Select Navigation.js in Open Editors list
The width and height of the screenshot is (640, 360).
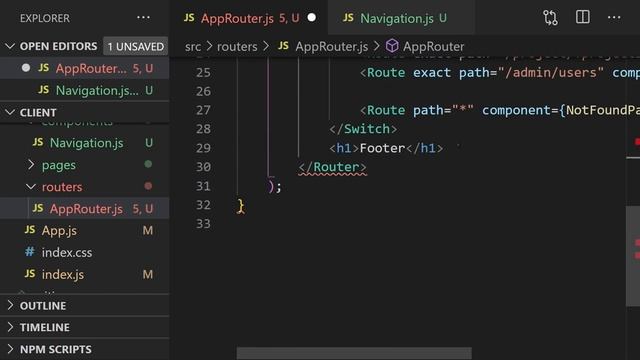tap(84, 90)
